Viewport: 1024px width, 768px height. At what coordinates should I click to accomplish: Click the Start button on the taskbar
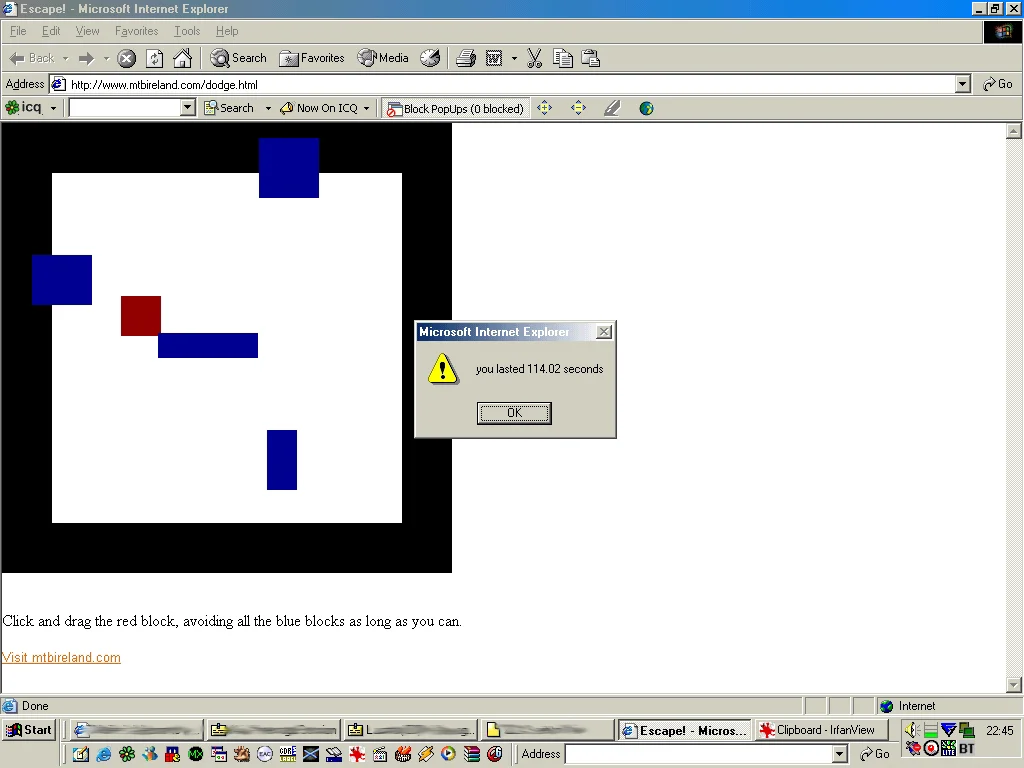pyautogui.click(x=29, y=730)
